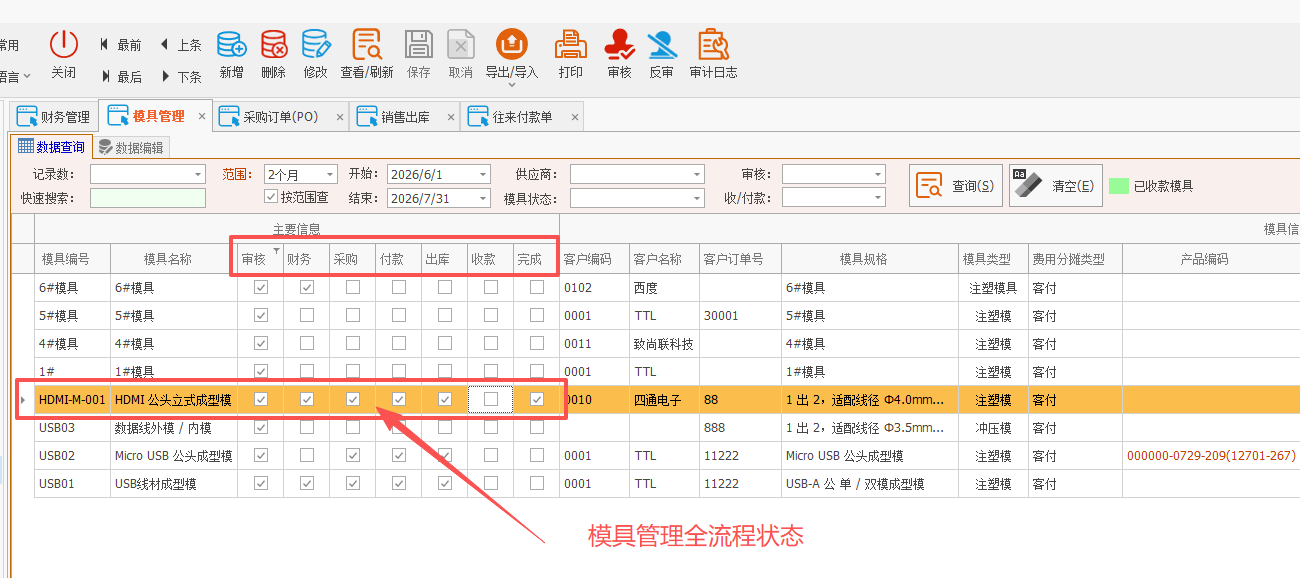Toggle 财务 checkbox in 6#模具 row
Image resolution: width=1300 pixels, height=578 pixels.
(x=307, y=287)
